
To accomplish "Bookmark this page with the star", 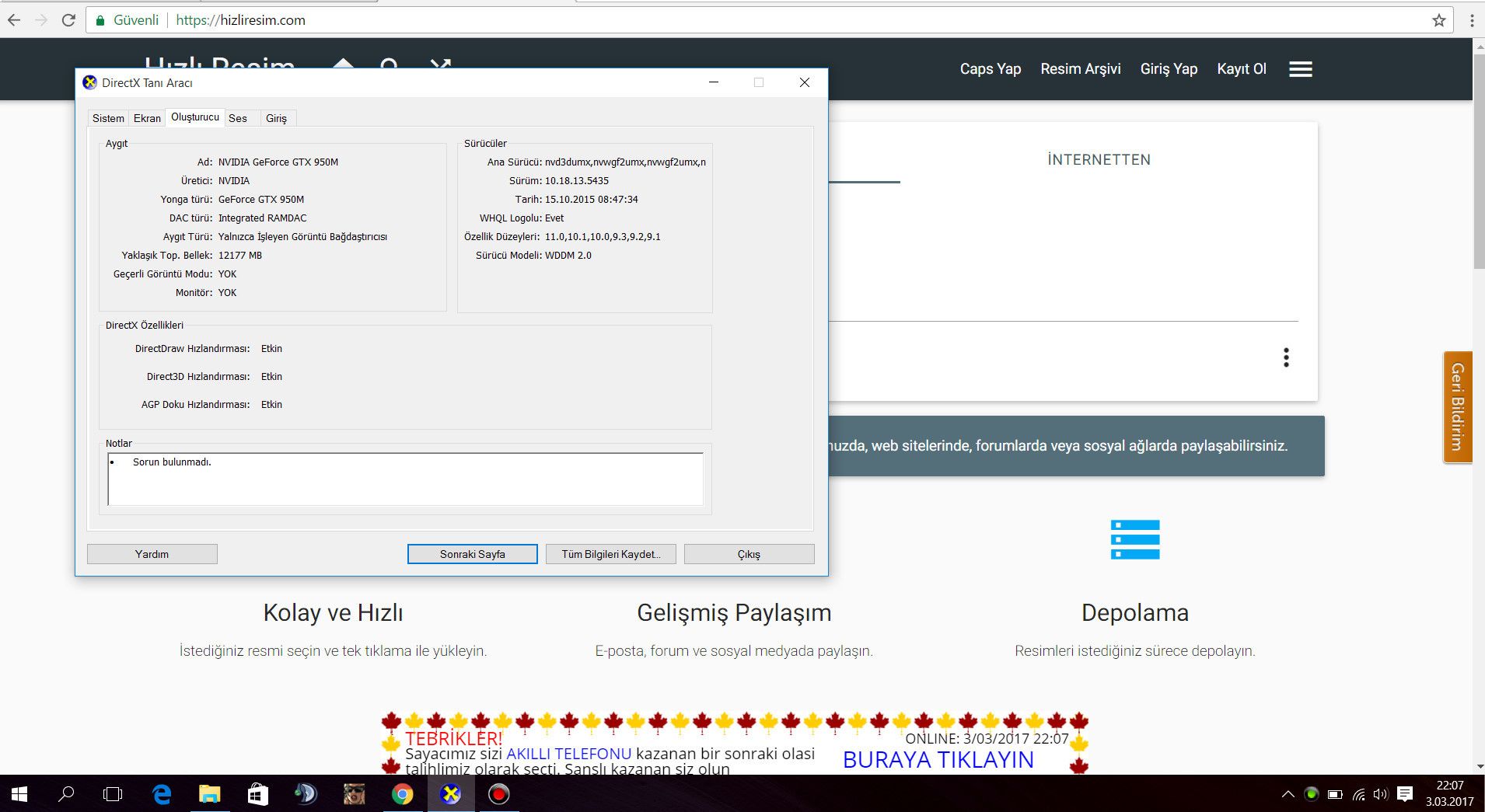I will point(1439,20).
